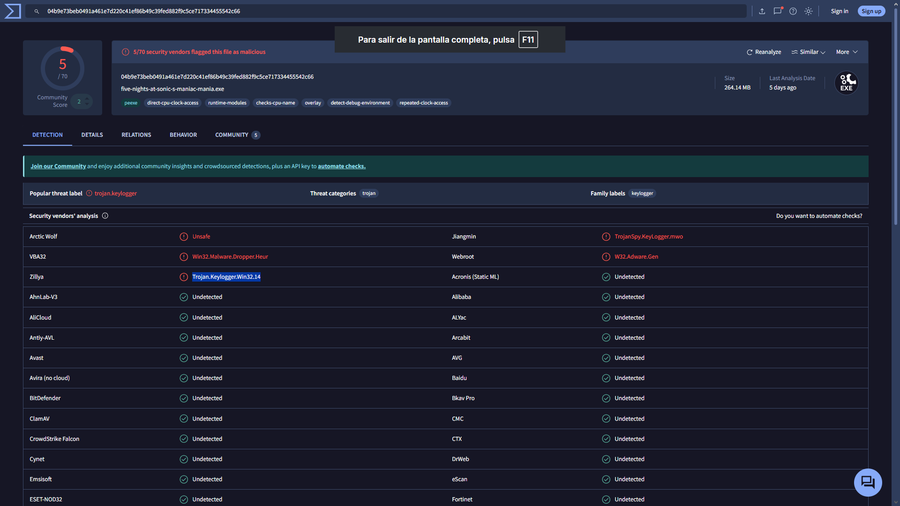The width and height of the screenshot is (900, 506).
Task: Click the hash search input field
Action: [386, 11]
